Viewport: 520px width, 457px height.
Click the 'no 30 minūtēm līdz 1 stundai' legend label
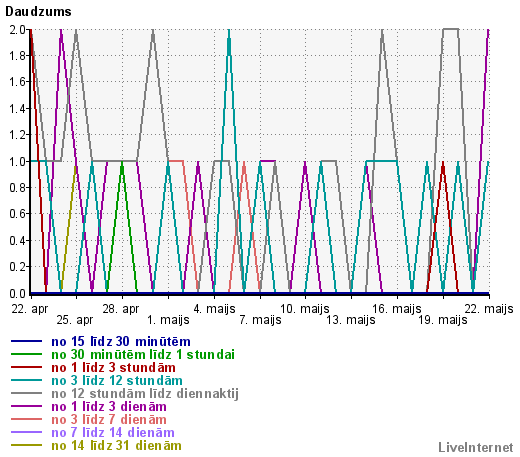143,354
